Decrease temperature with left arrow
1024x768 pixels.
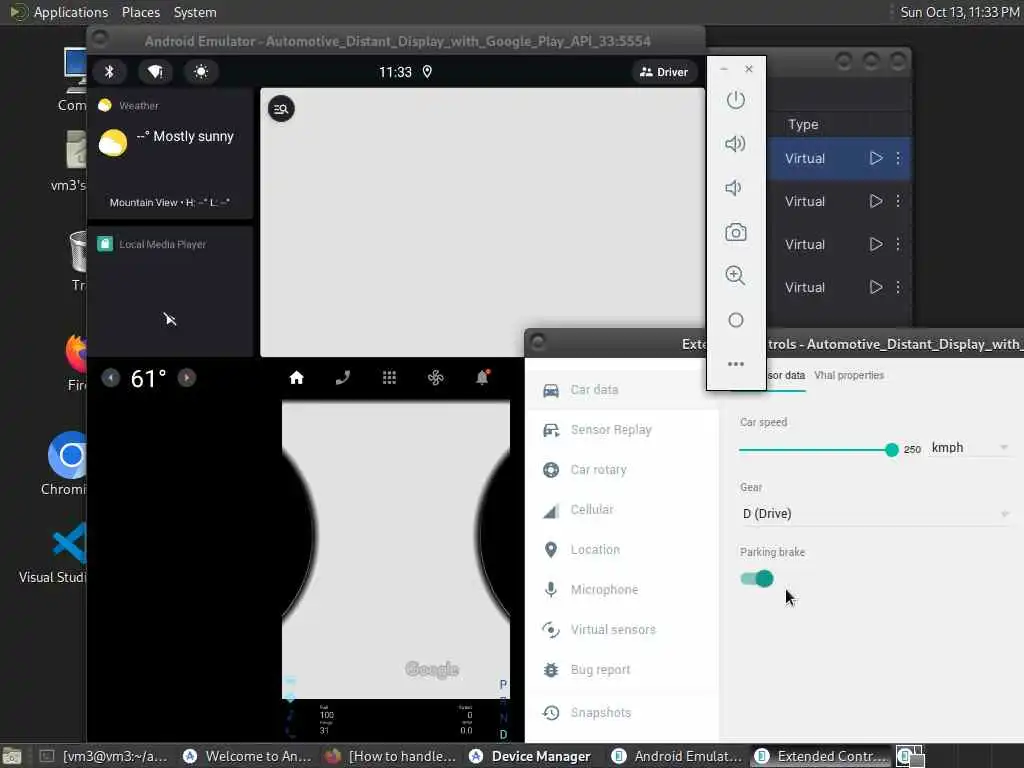111,378
